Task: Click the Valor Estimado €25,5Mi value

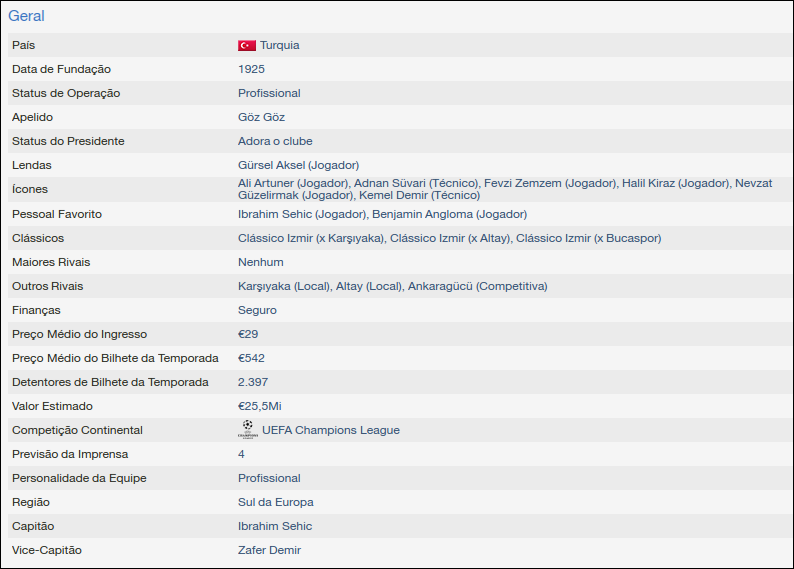Action: point(260,407)
